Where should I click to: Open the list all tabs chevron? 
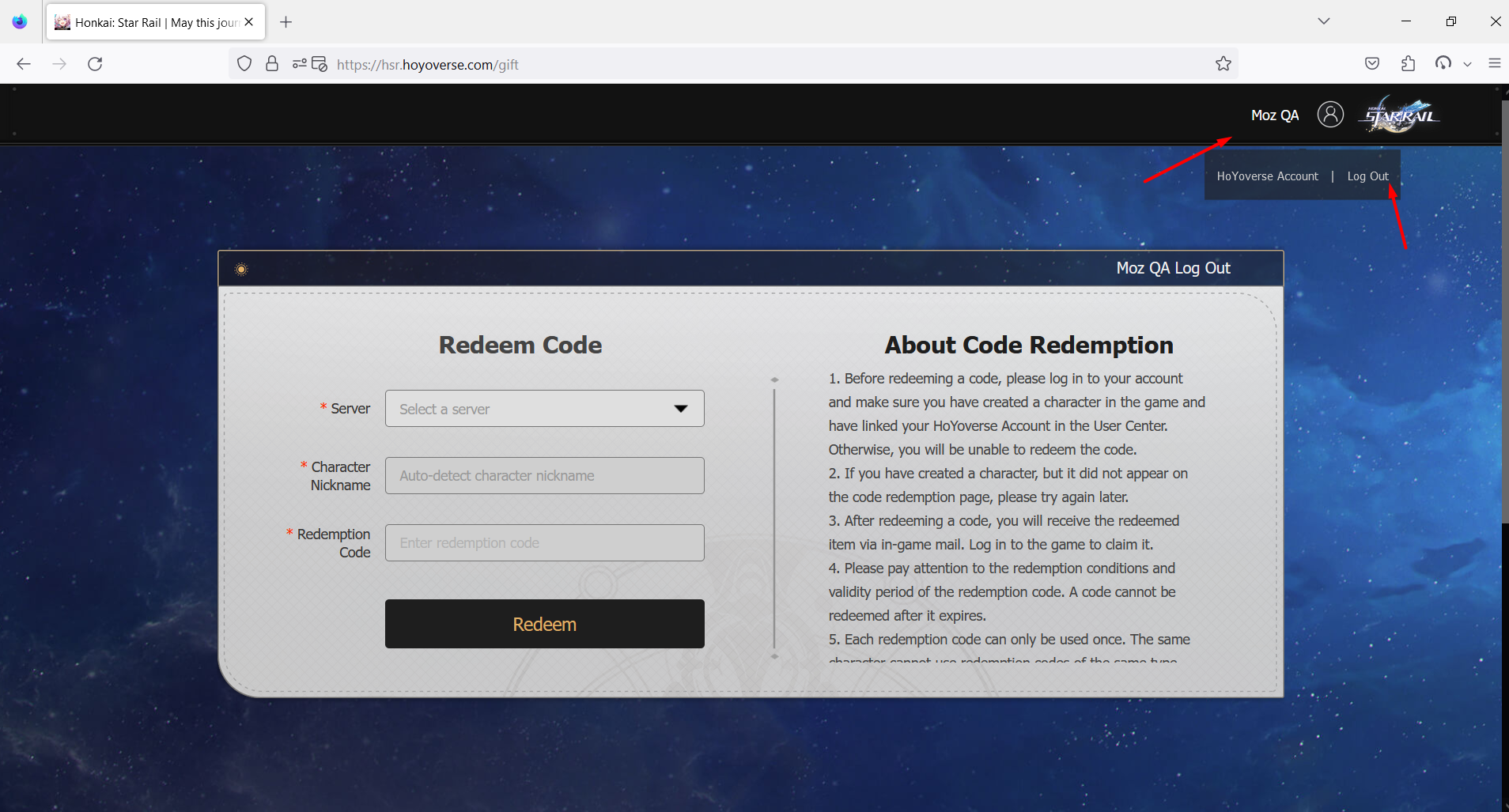tap(1324, 21)
